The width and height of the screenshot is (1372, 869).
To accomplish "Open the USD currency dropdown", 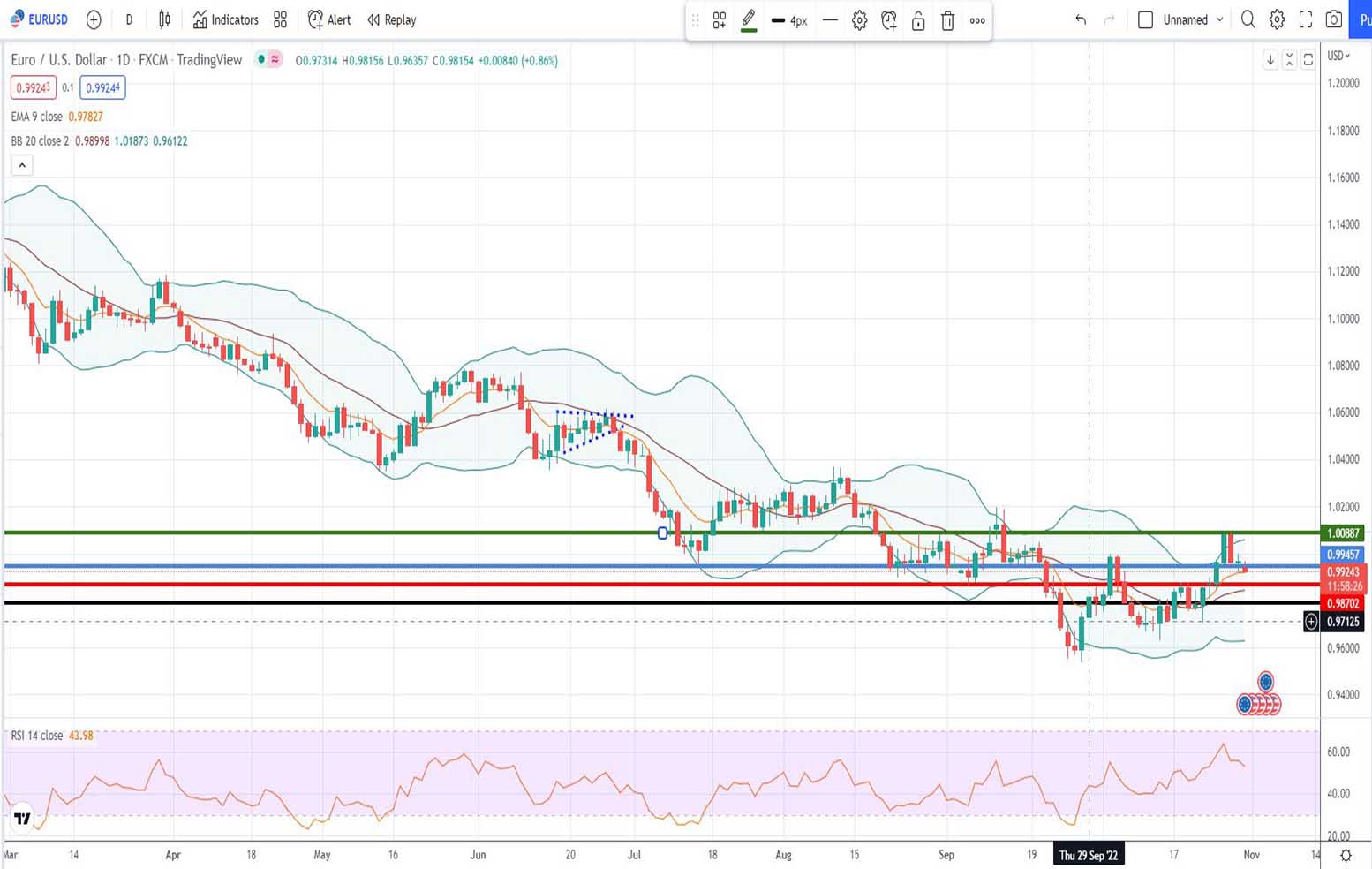I will click(1338, 56).
